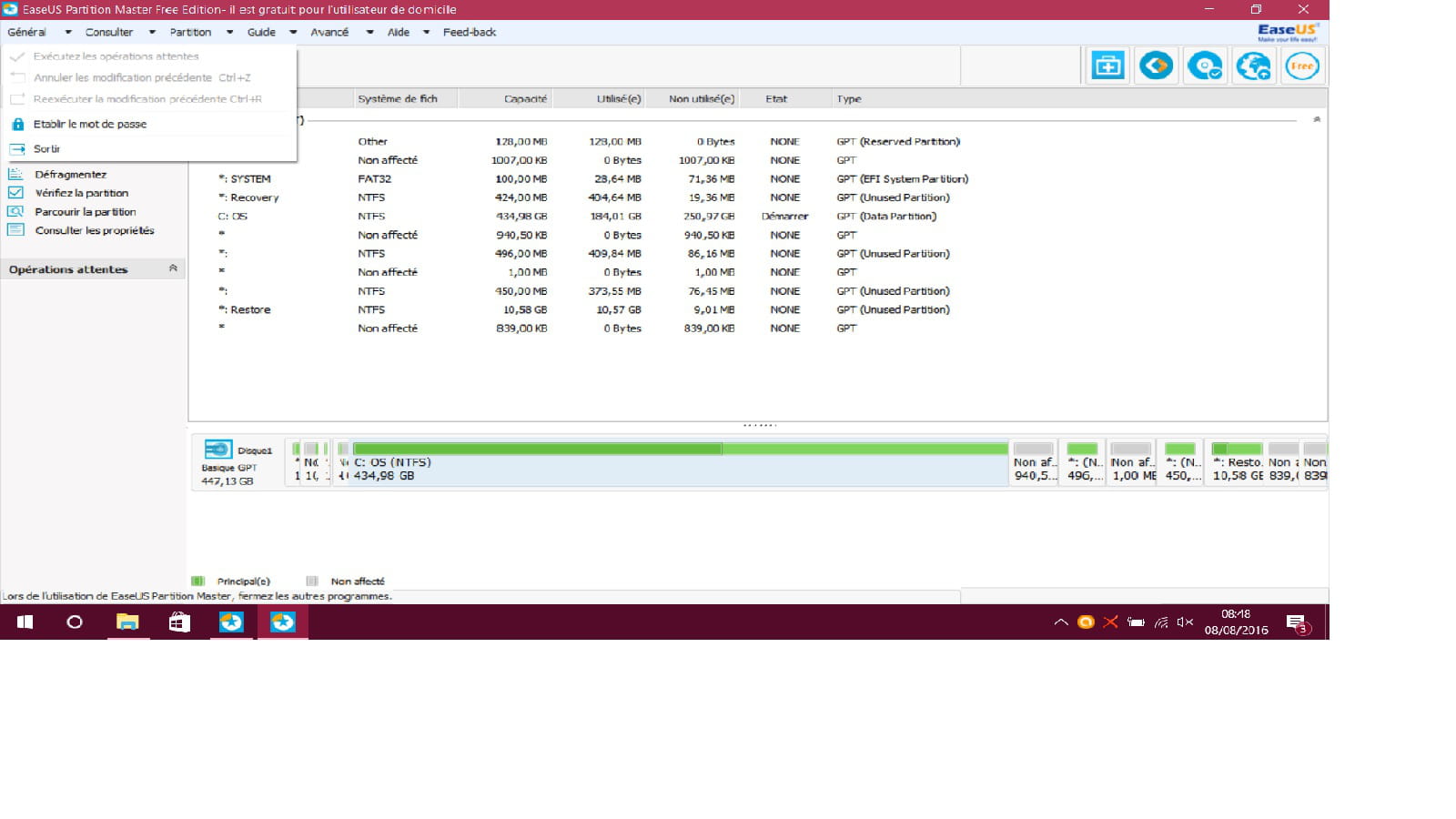Select the Other 128,00 MB reserved row
Image resolution: width=1456 pixels, height=819 pixels.
click(x=757, y=142)
